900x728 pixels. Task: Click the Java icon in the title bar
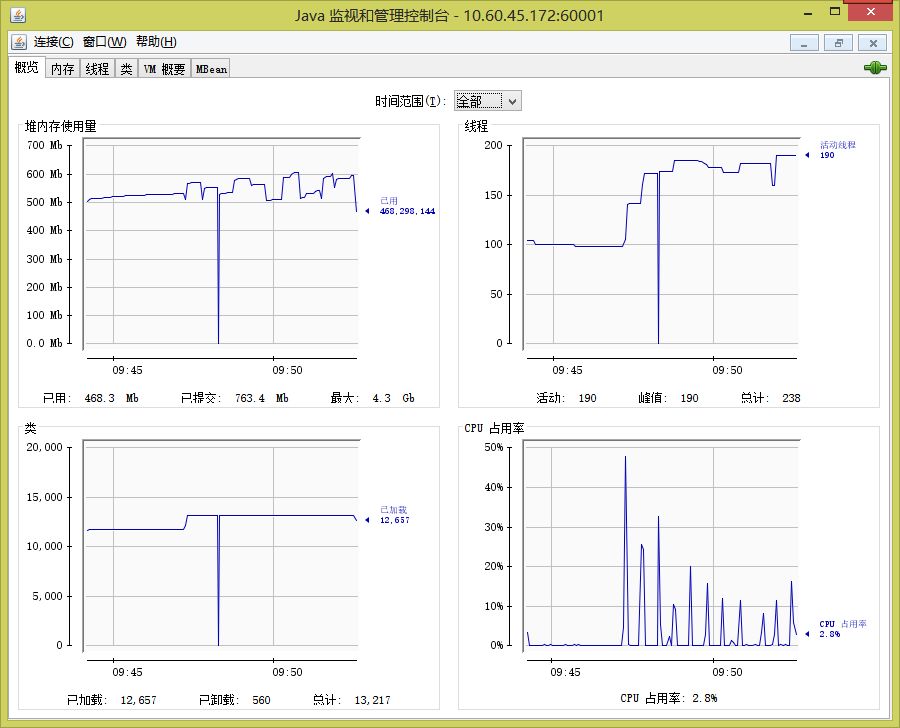pyautogui.click(x=18, y=15)
